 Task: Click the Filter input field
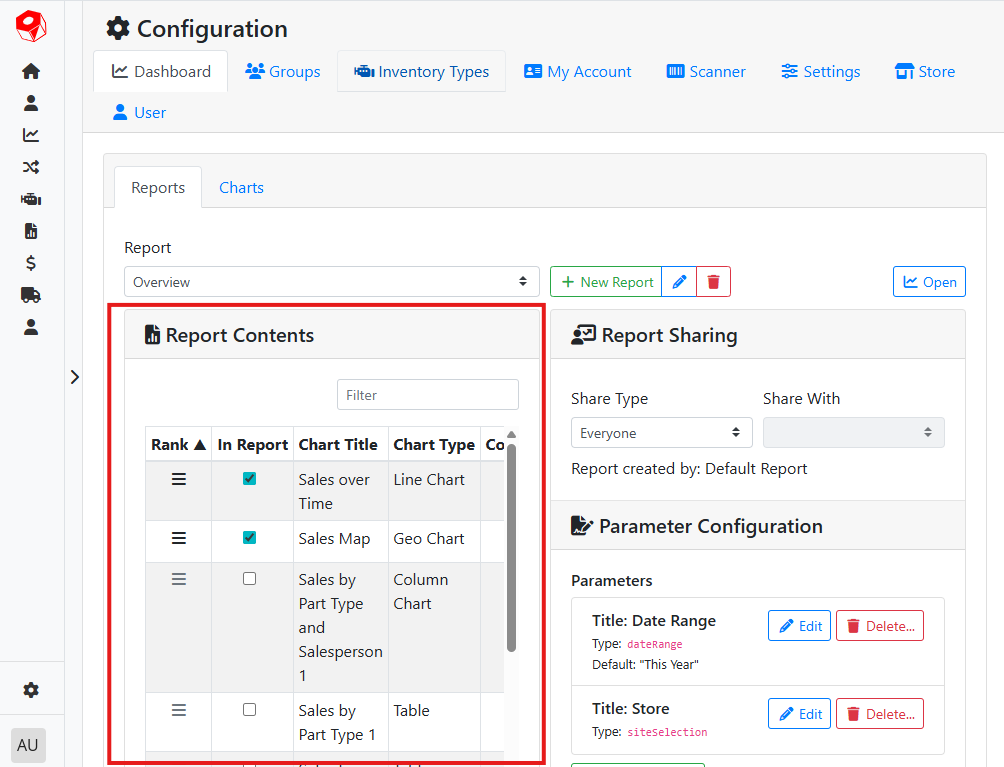427,395
